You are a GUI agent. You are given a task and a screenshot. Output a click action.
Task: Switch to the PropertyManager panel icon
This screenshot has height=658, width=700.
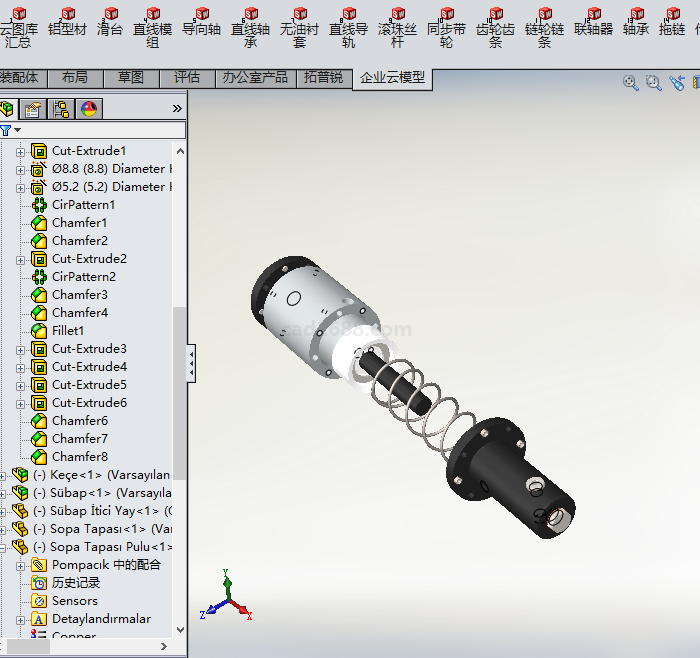click(x=34, y=109)
